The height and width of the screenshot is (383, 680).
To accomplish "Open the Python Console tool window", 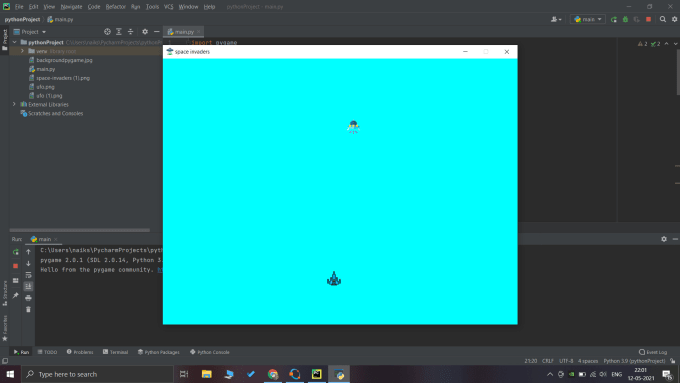I will [x=210, y=352].
